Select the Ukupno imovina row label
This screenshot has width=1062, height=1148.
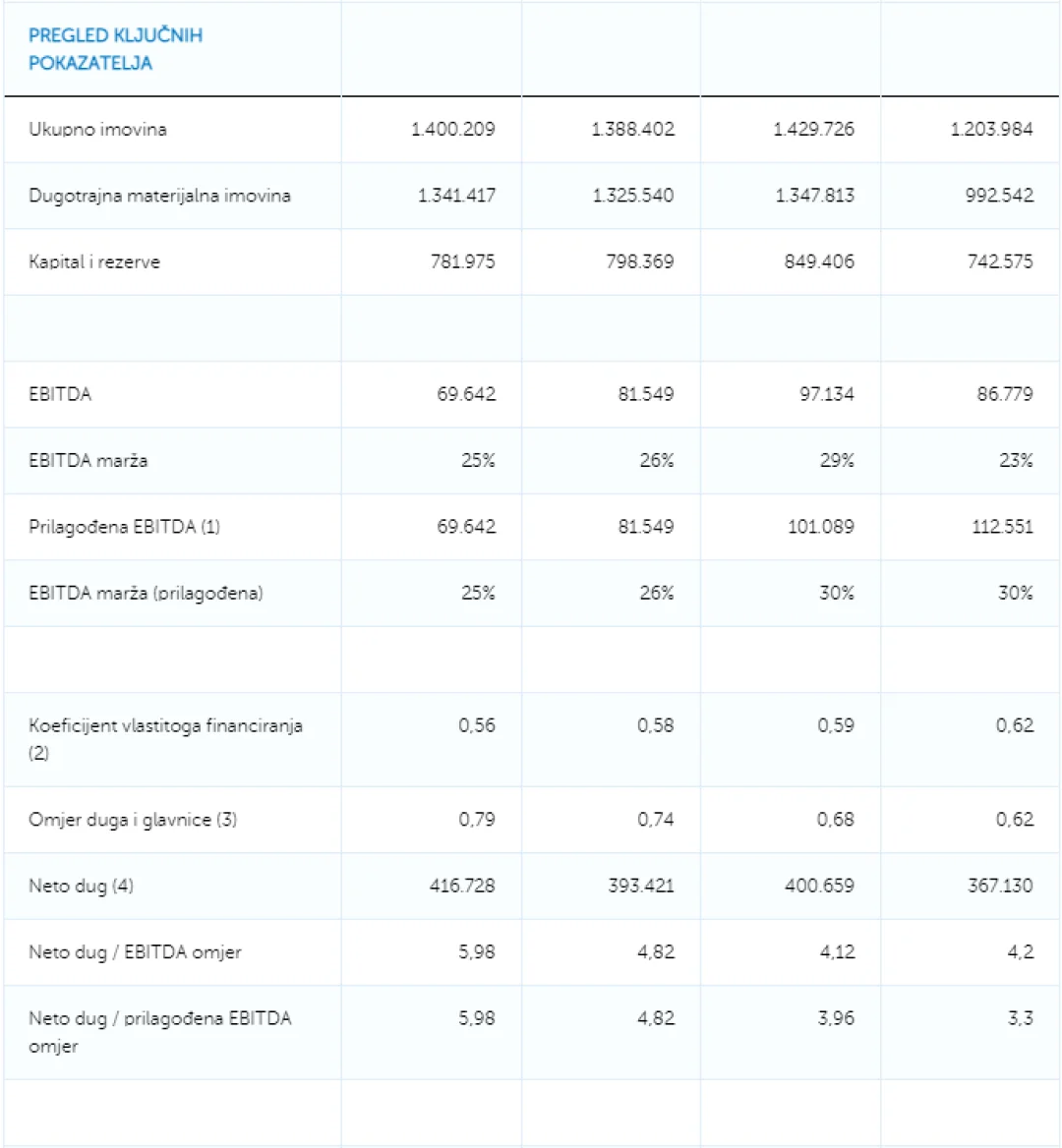coord(97,130)
